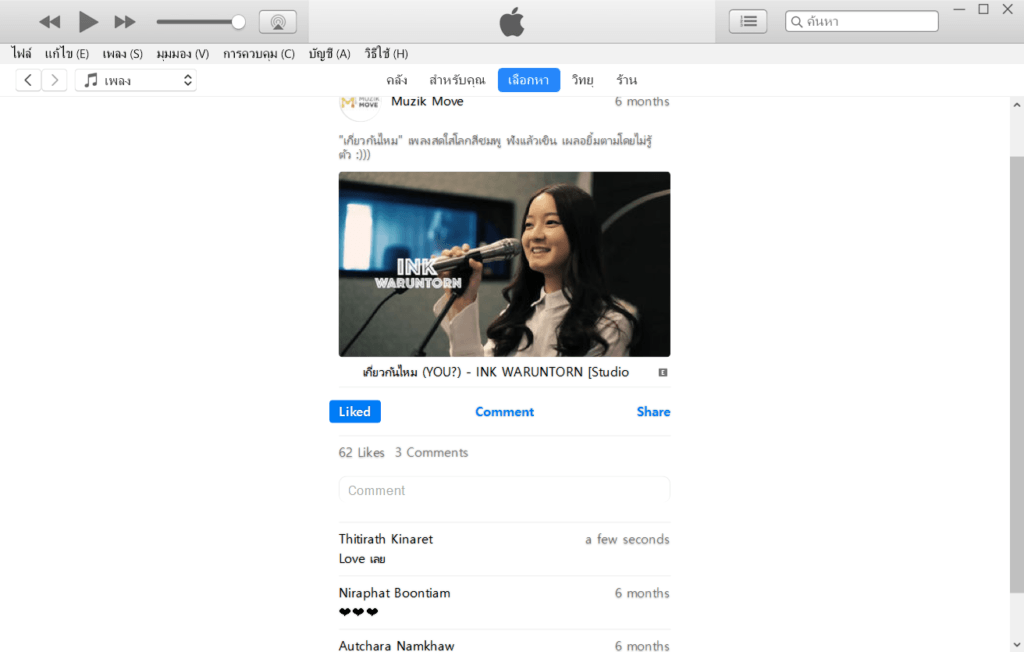Click the music note icon in media selector

[x=89, y=80]
